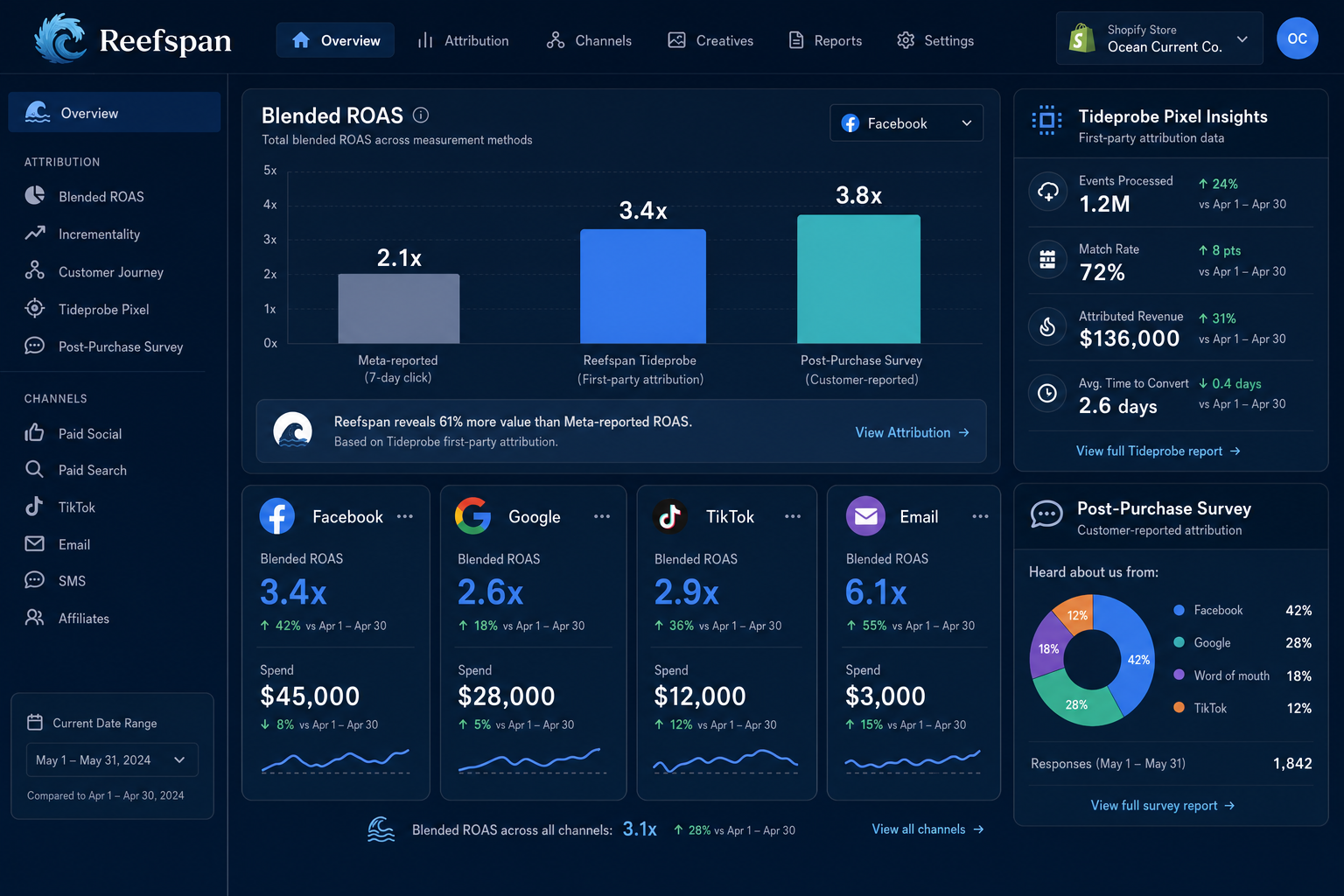Switch to the Attribution tab
Image resolution: width=1344 pixels, height=896 pixels.
[463, 40]
